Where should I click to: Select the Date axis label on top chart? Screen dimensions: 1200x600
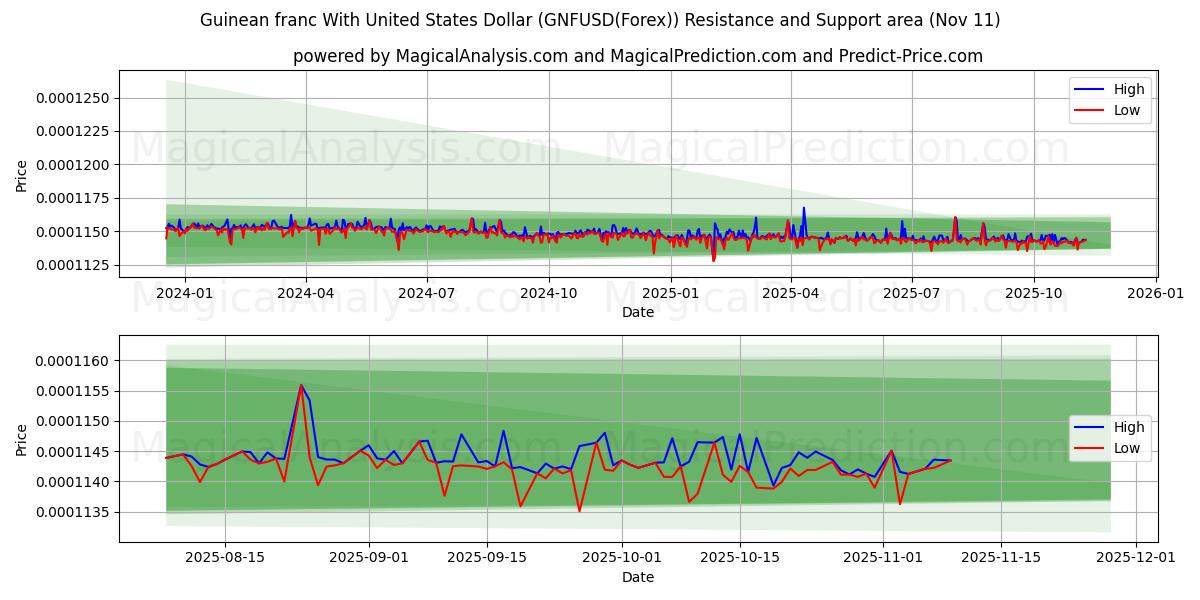coord(638,312)
